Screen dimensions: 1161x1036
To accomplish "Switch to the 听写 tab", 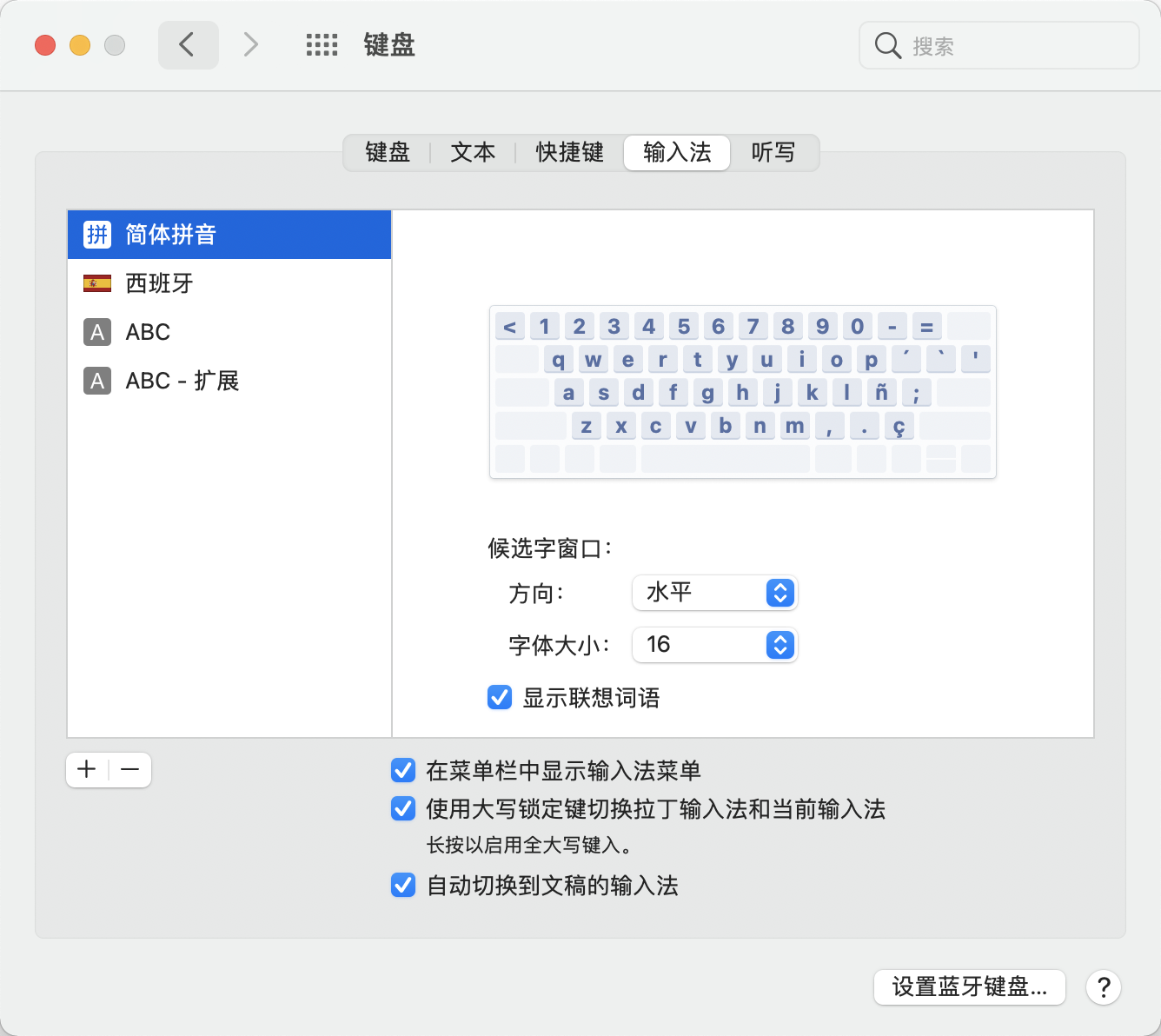I will (773, 153).
